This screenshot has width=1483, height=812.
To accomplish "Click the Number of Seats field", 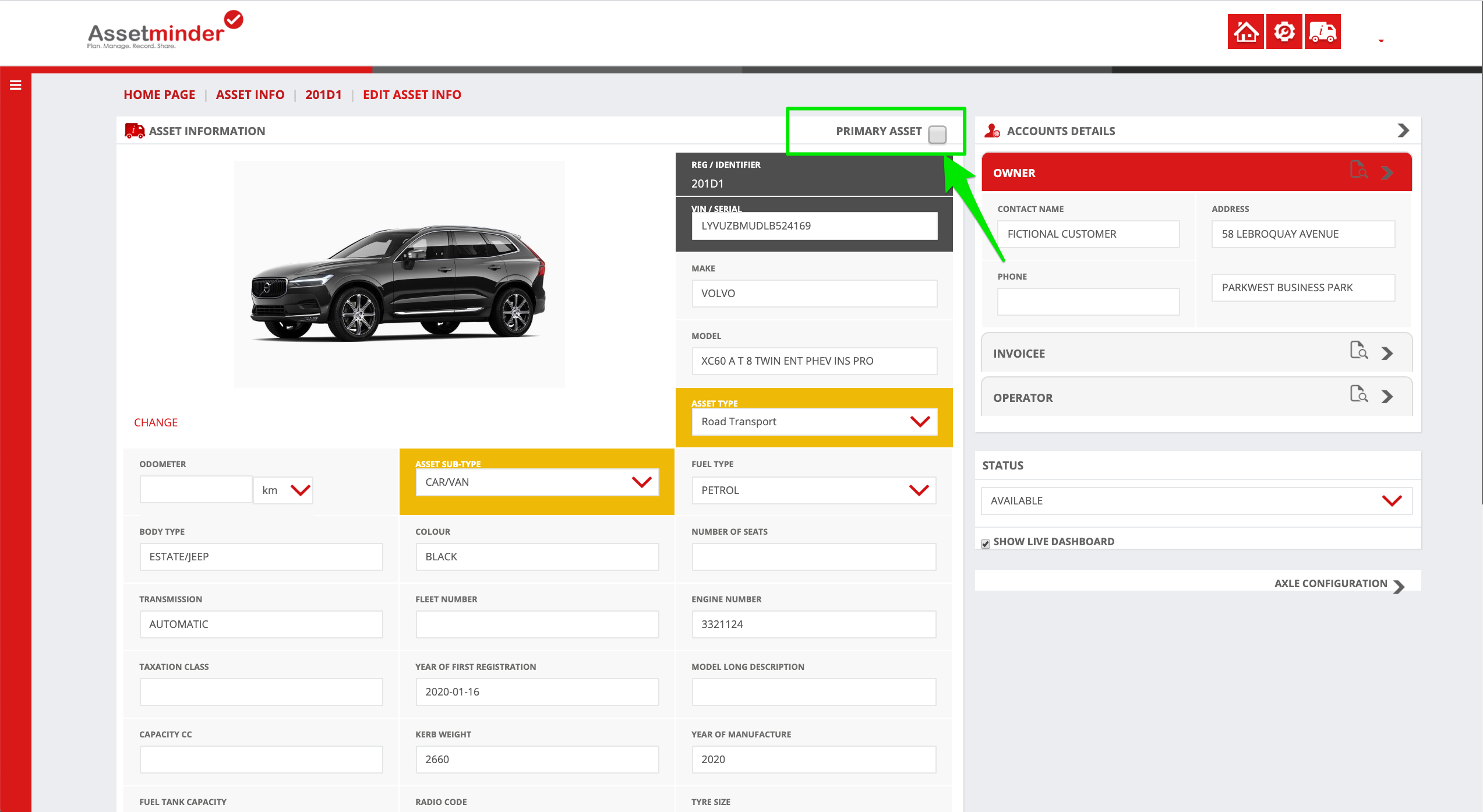I will click(x=814, y=557).
